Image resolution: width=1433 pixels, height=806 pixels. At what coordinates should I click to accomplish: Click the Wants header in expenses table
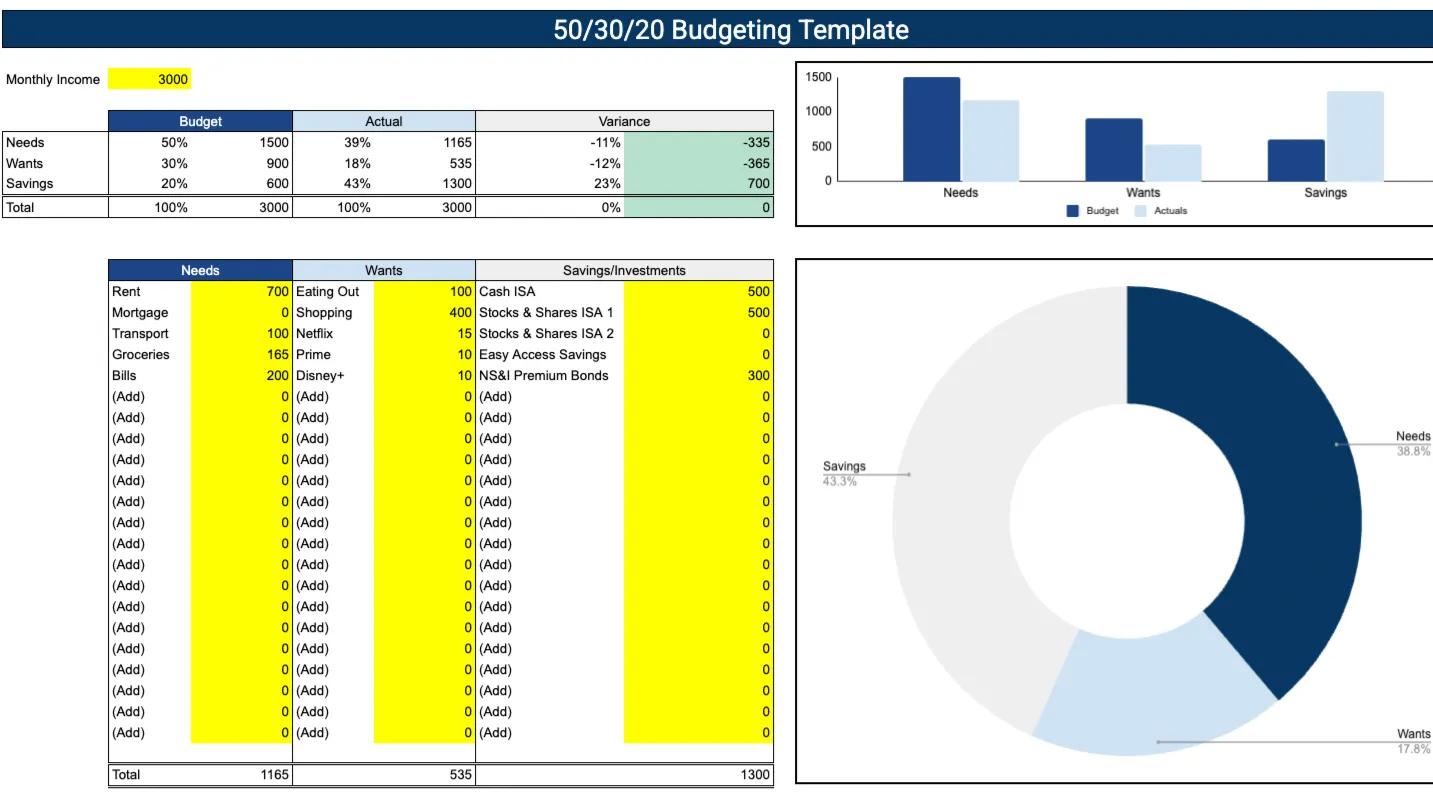(384, 270)
